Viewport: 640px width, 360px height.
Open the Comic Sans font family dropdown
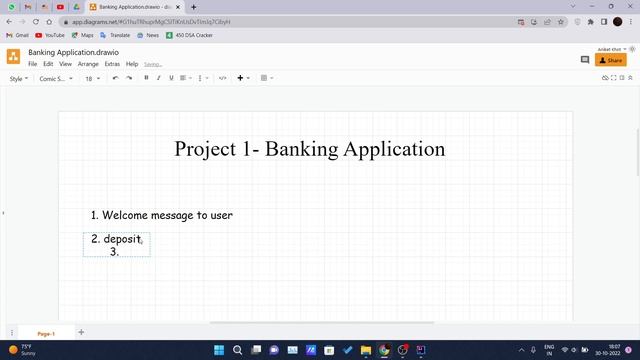pos(56,78)
